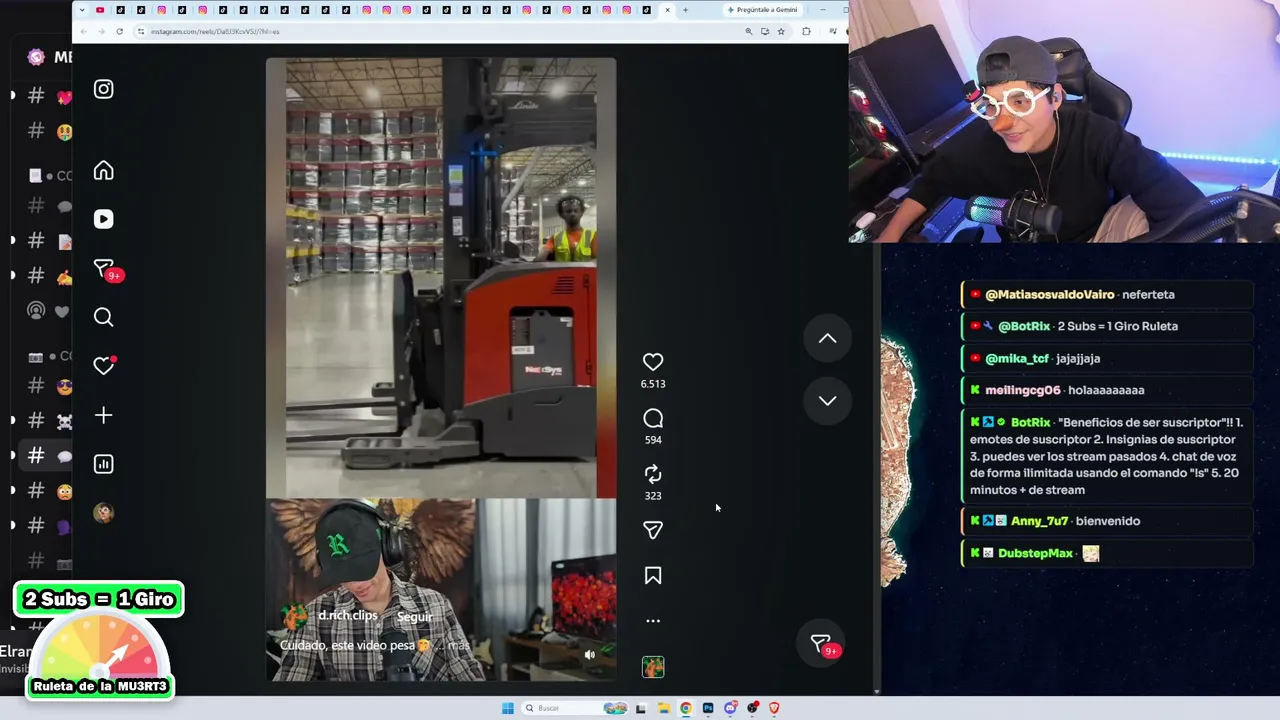Open Brave browser from the taskbar
Image resolution: width=1280 pixels, height=720 pixels.
coord(774,708)
